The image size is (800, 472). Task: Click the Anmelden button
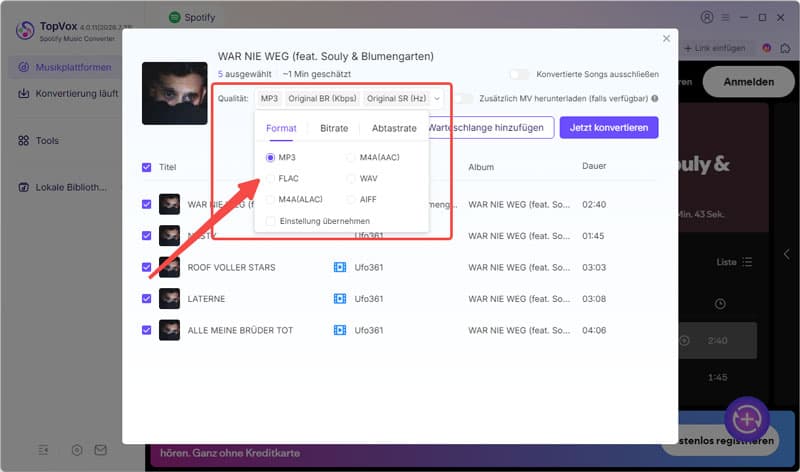(x=748, y=82)
